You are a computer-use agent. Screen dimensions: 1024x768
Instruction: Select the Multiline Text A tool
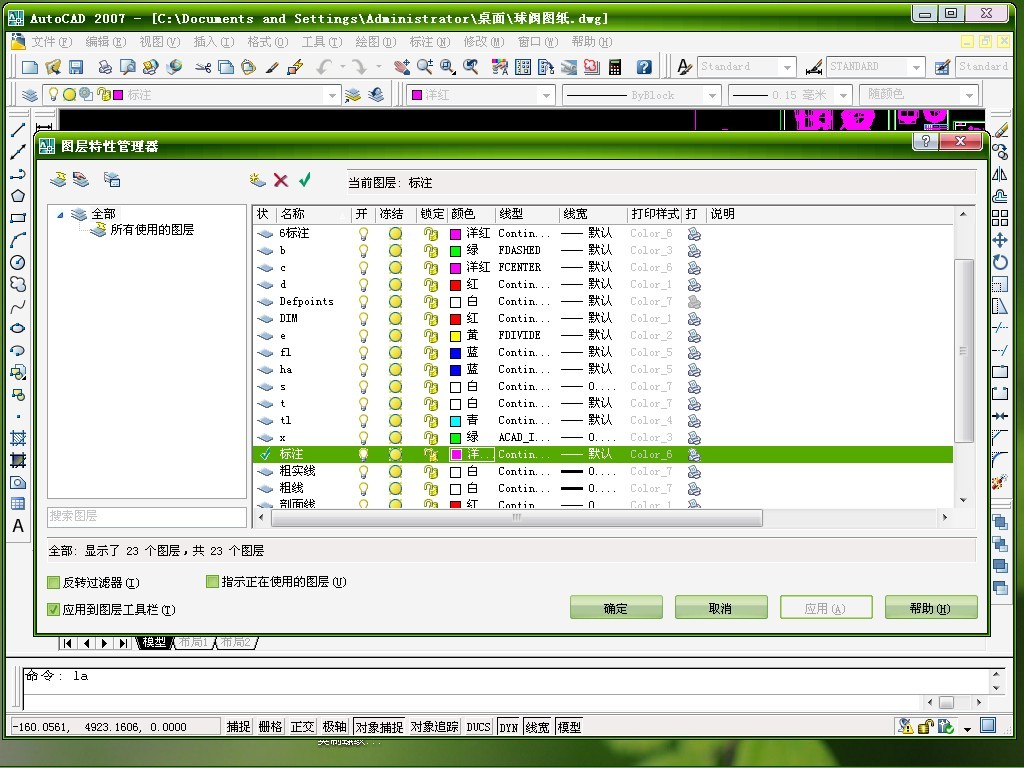[x=18, y=526]
